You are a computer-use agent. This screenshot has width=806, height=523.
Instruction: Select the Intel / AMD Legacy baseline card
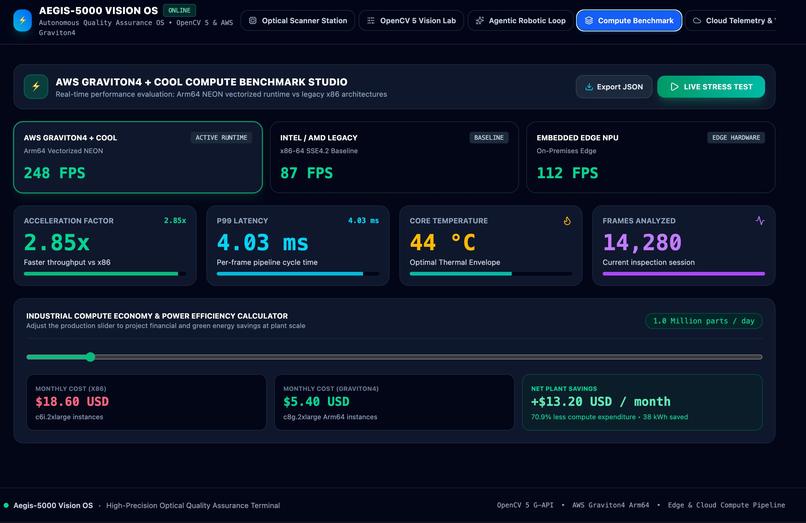point(394,157)
